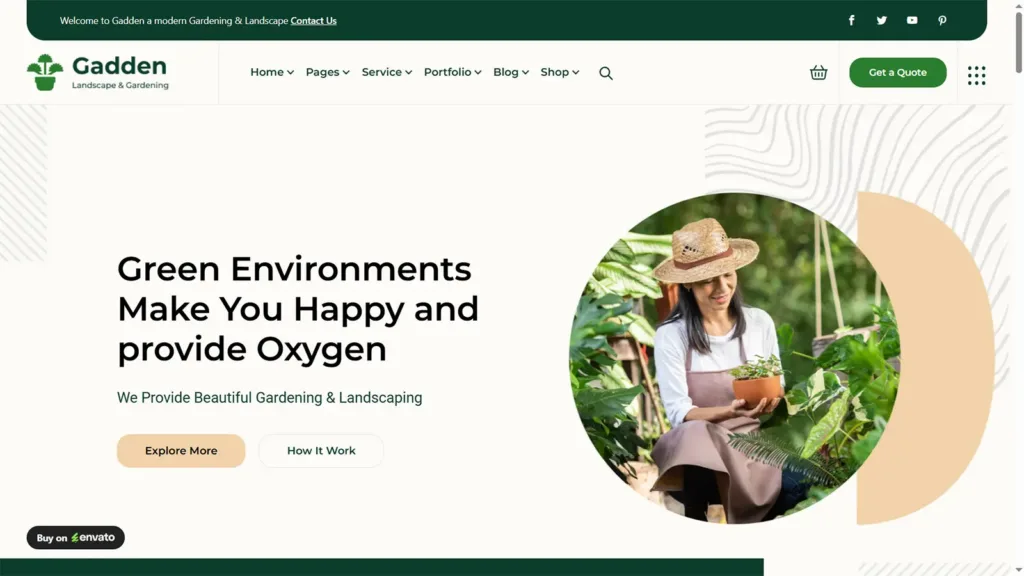This screenshot has height=576, width=1024.
Task: Click the search magnifier icon
Action: point(606,73)
